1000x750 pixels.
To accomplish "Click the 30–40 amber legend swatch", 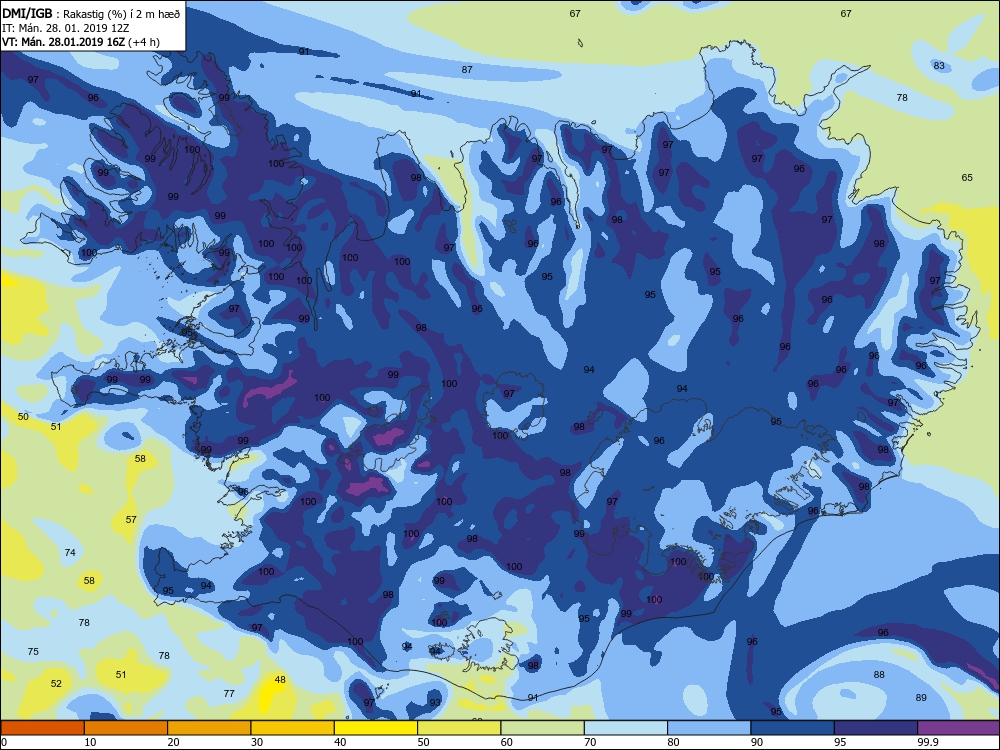I will tap(293, 728).
